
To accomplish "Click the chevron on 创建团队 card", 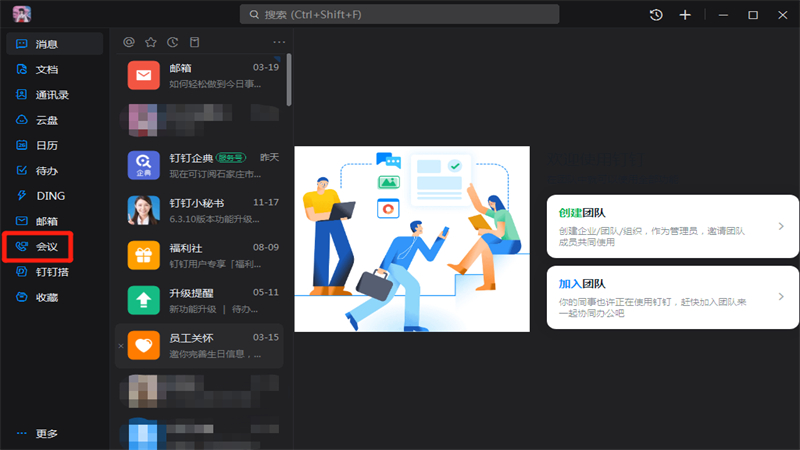I will pos(781,226).
